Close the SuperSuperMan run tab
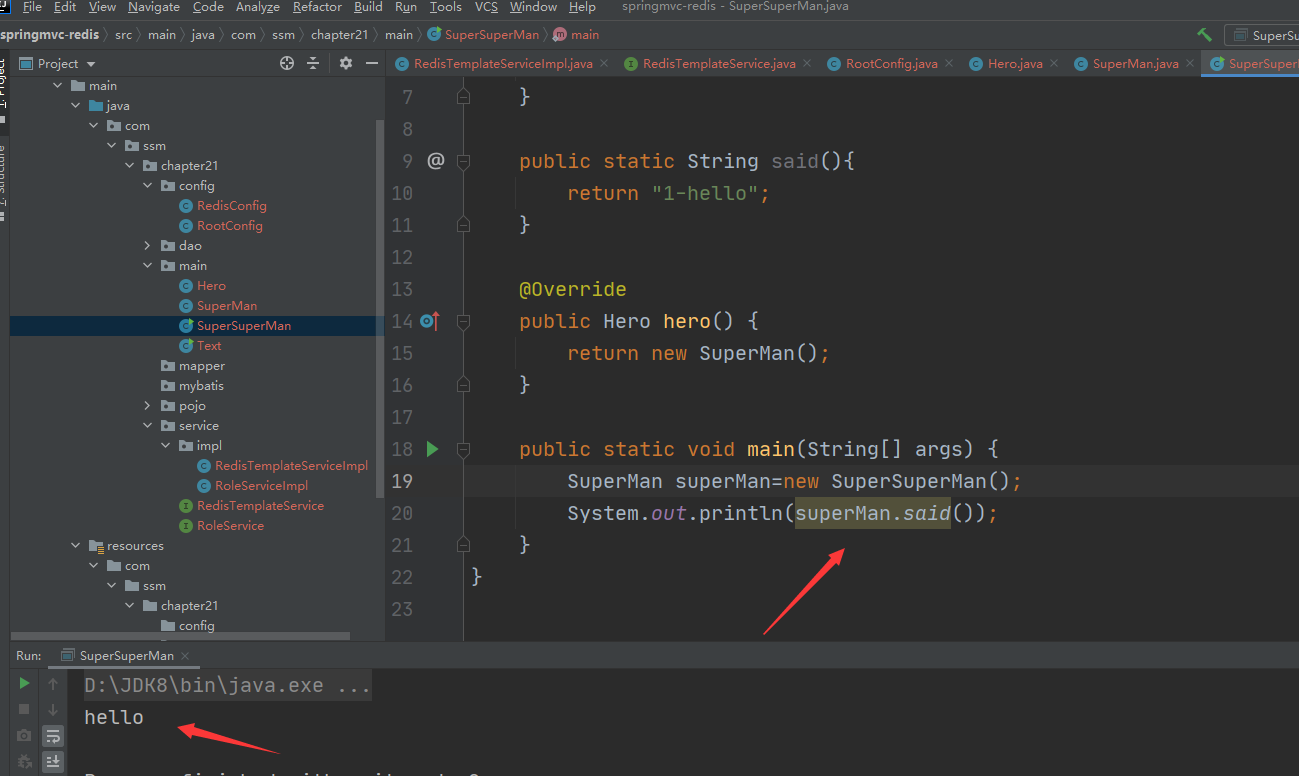 click(185, 656)
